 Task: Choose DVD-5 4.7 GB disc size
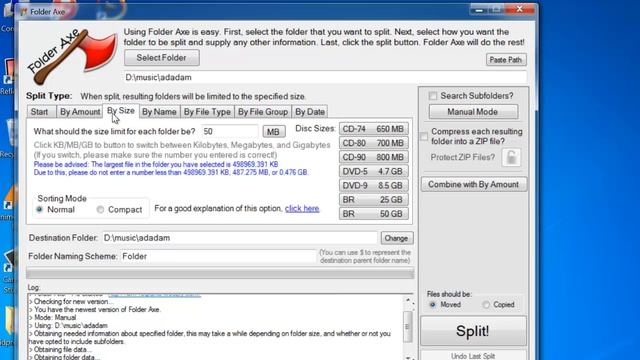point(373,171)
